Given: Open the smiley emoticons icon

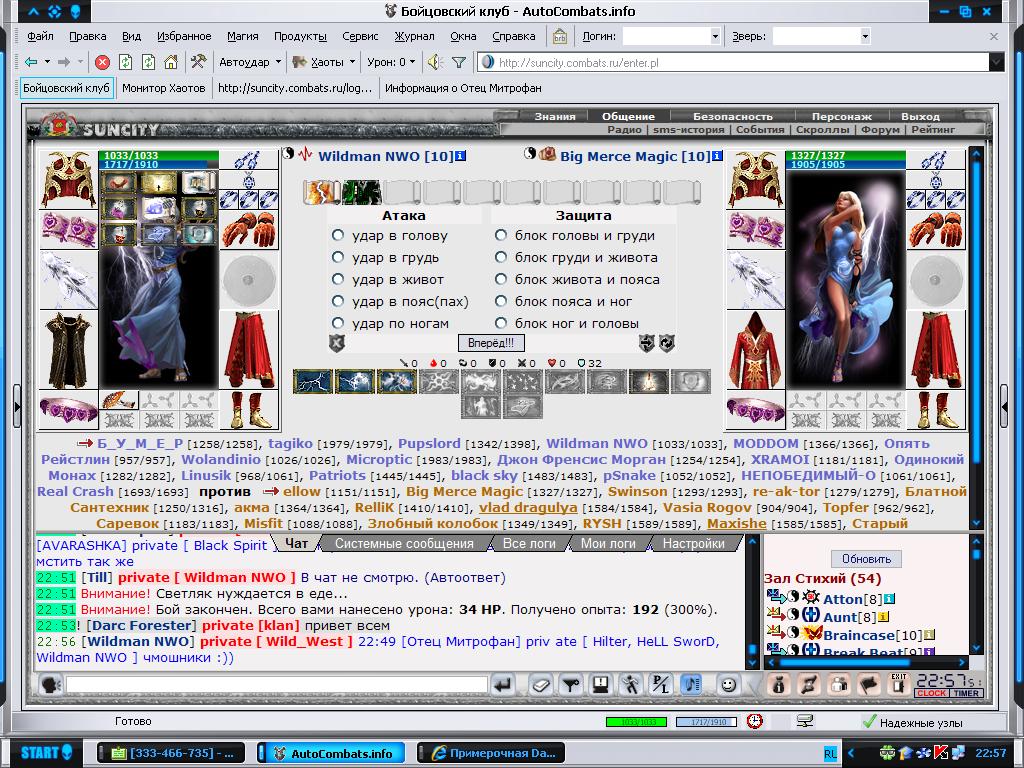Looking at the screenshot, I should point(728,684).
